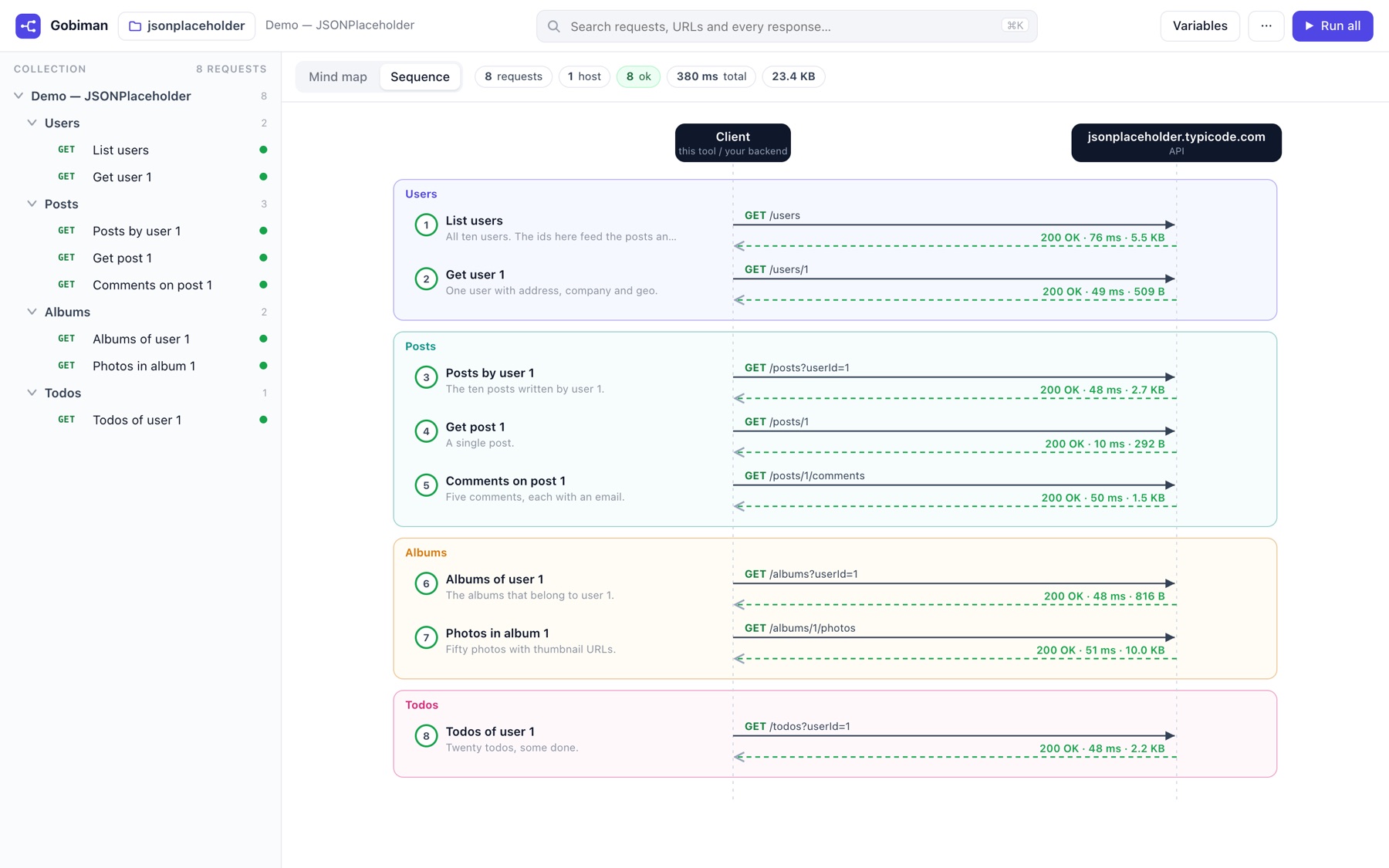Collapse the Posts folder chevron
This screenshot has height=868, width=1389.
tap(32, 204)
